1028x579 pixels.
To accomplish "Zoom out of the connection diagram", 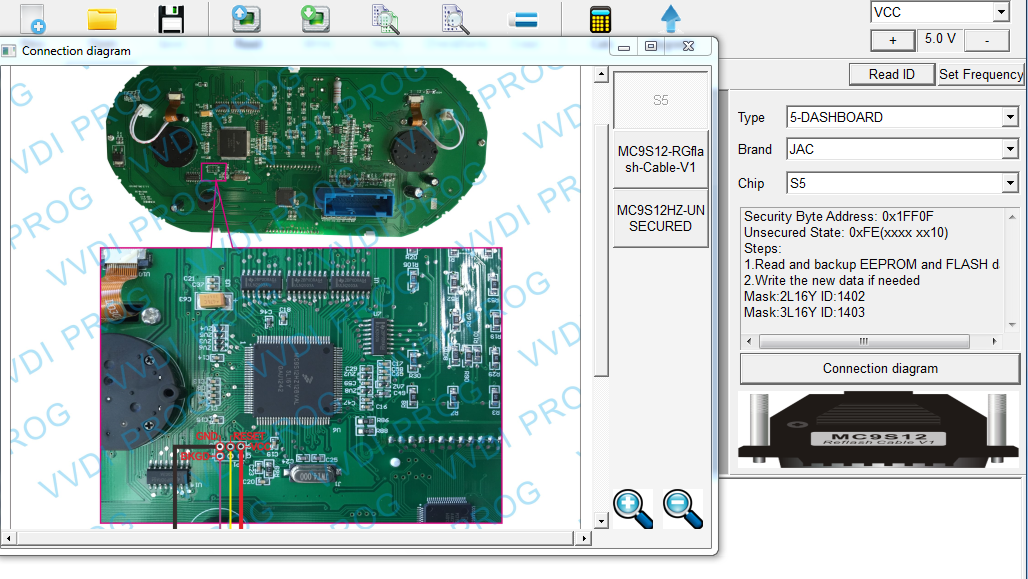I will pyautogui.click(x=682, y=508).
